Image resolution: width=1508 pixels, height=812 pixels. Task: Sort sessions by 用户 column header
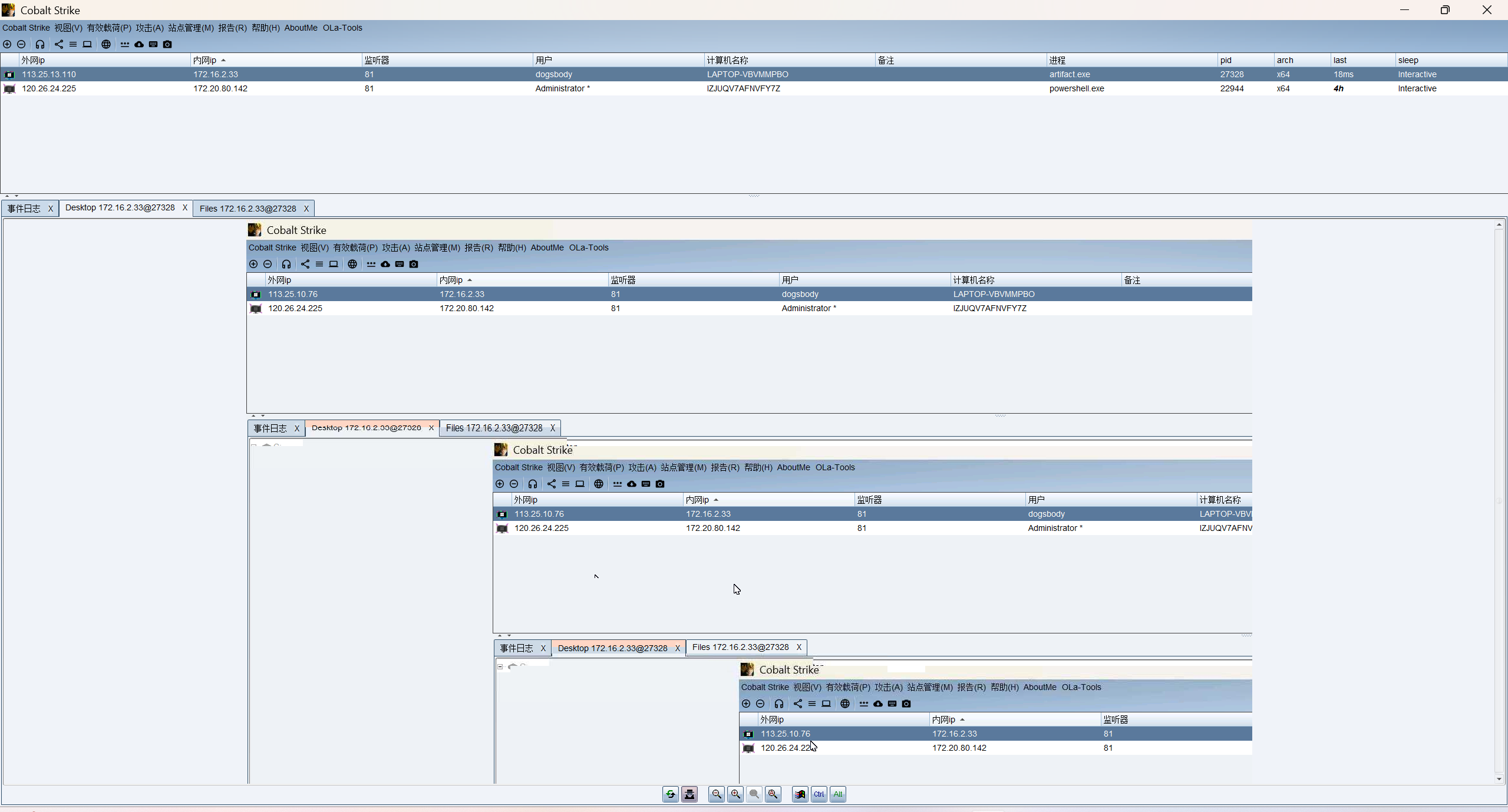(x=618, y=60)
